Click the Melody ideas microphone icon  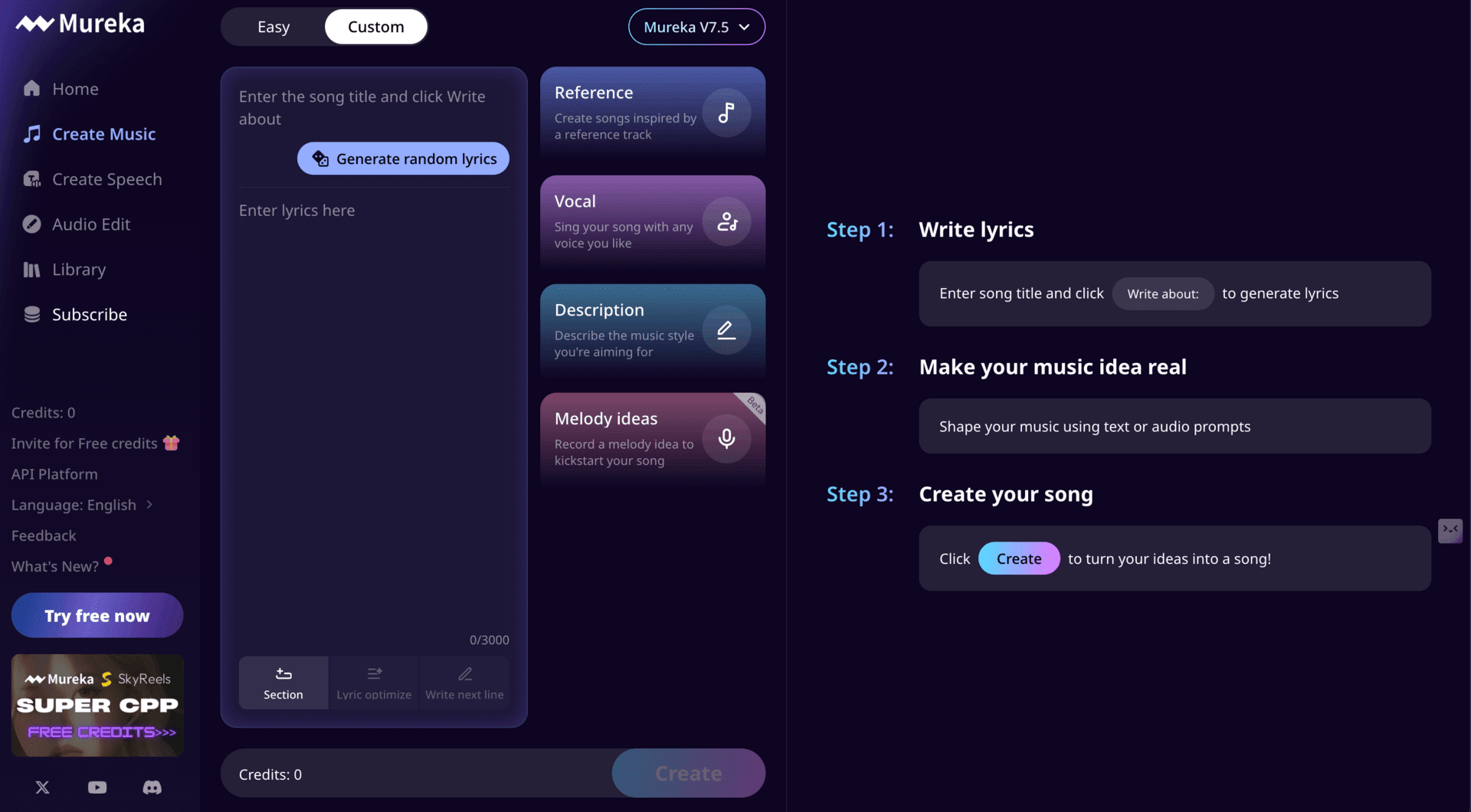726,439
